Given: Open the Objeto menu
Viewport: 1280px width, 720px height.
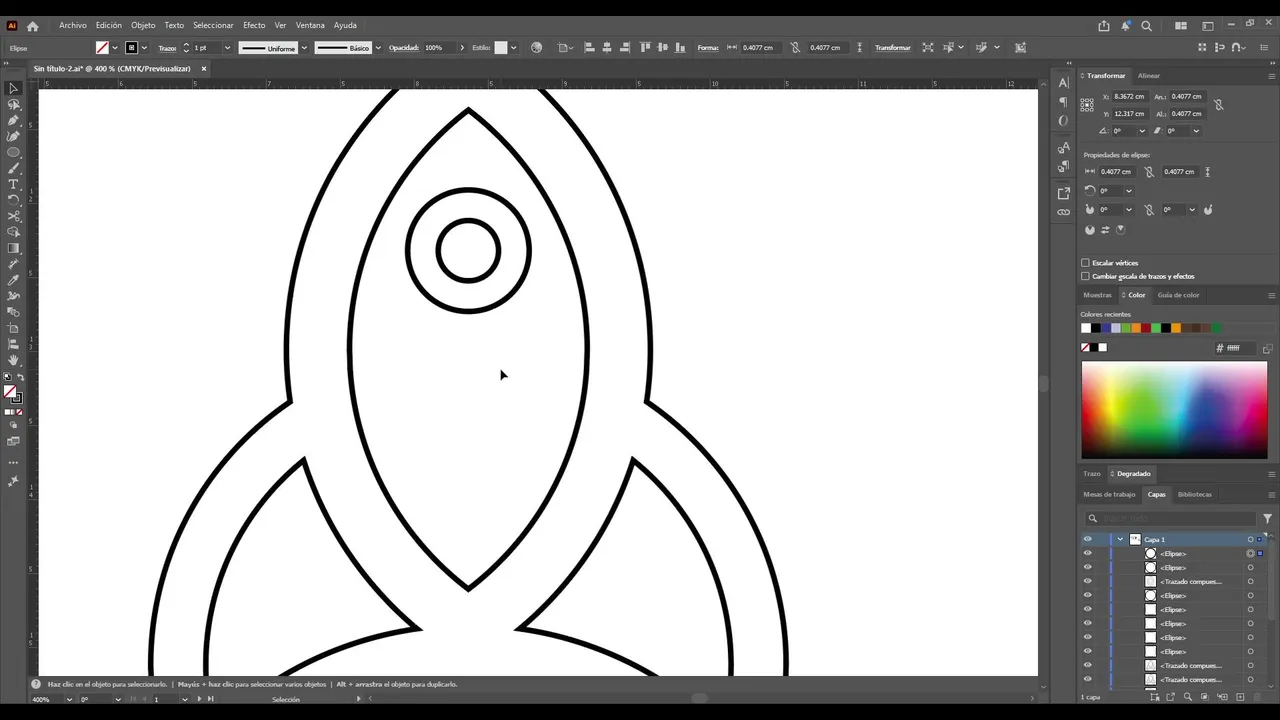Looking at the screenshot, I should tap(143, 25).
